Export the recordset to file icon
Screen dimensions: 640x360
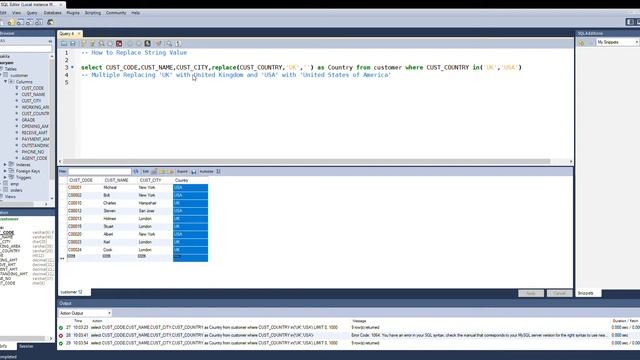point(193,172)
